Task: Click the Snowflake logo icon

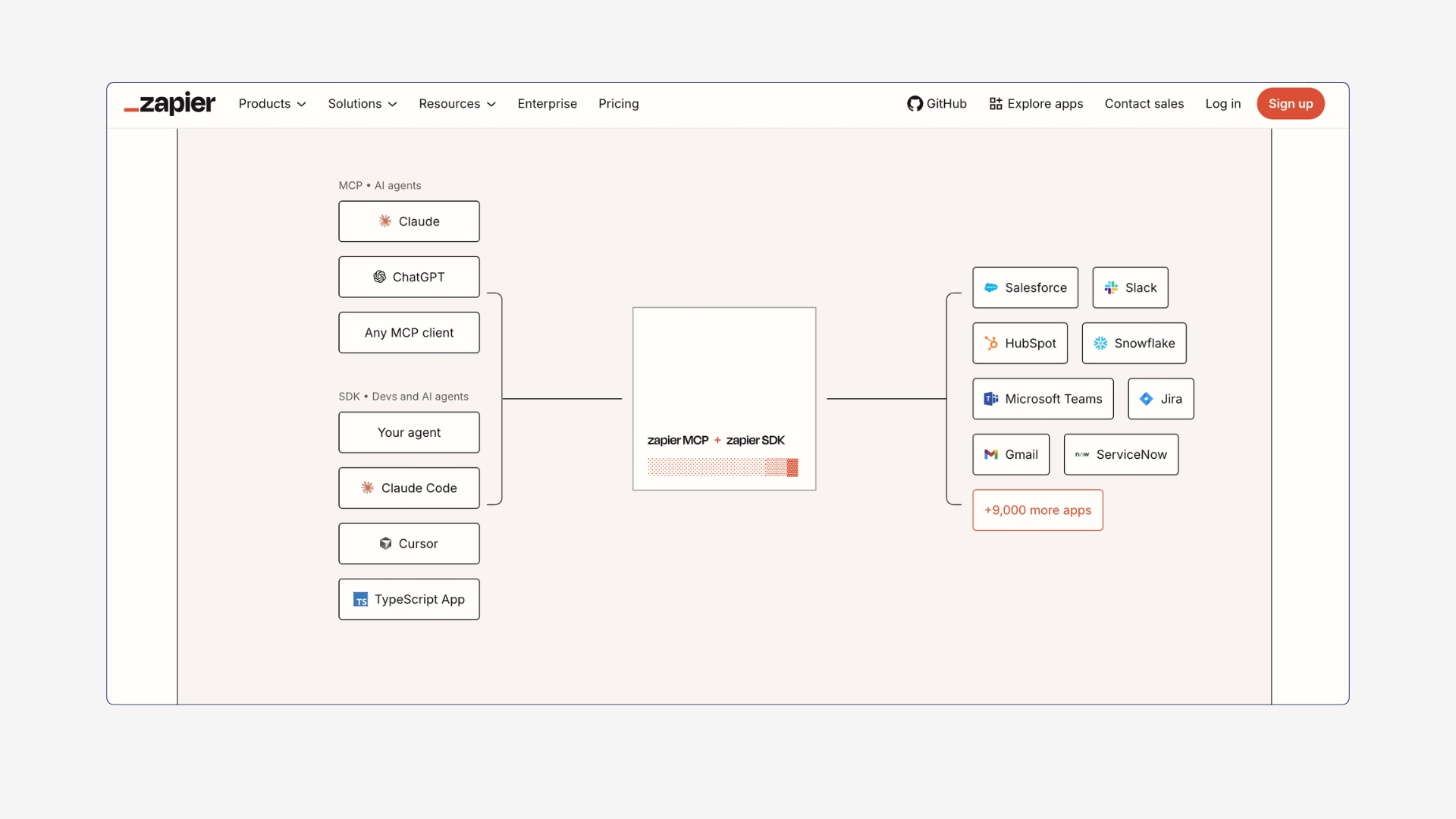Action: [x=1100, y=343]
